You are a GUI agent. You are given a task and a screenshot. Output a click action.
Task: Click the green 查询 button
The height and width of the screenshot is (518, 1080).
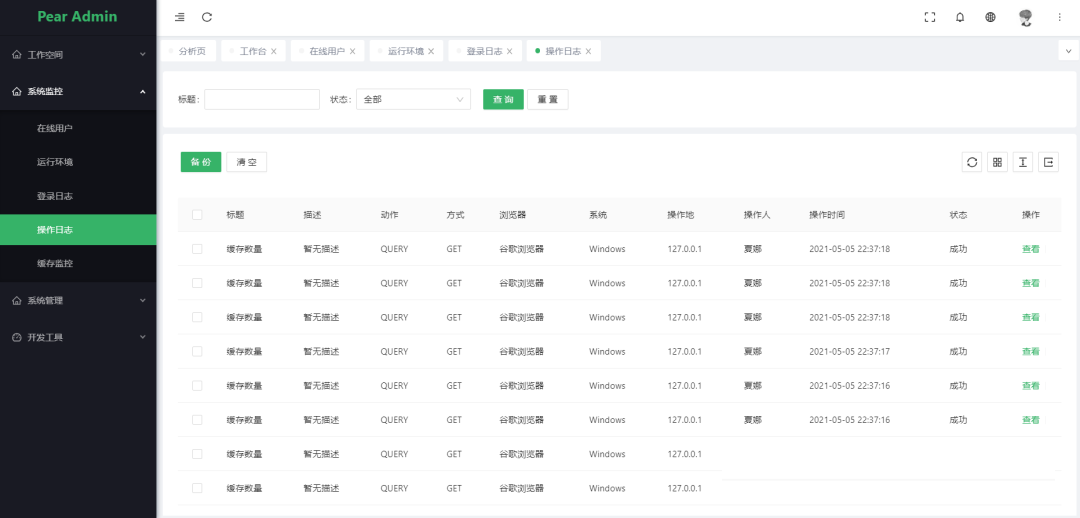point(503,100)
